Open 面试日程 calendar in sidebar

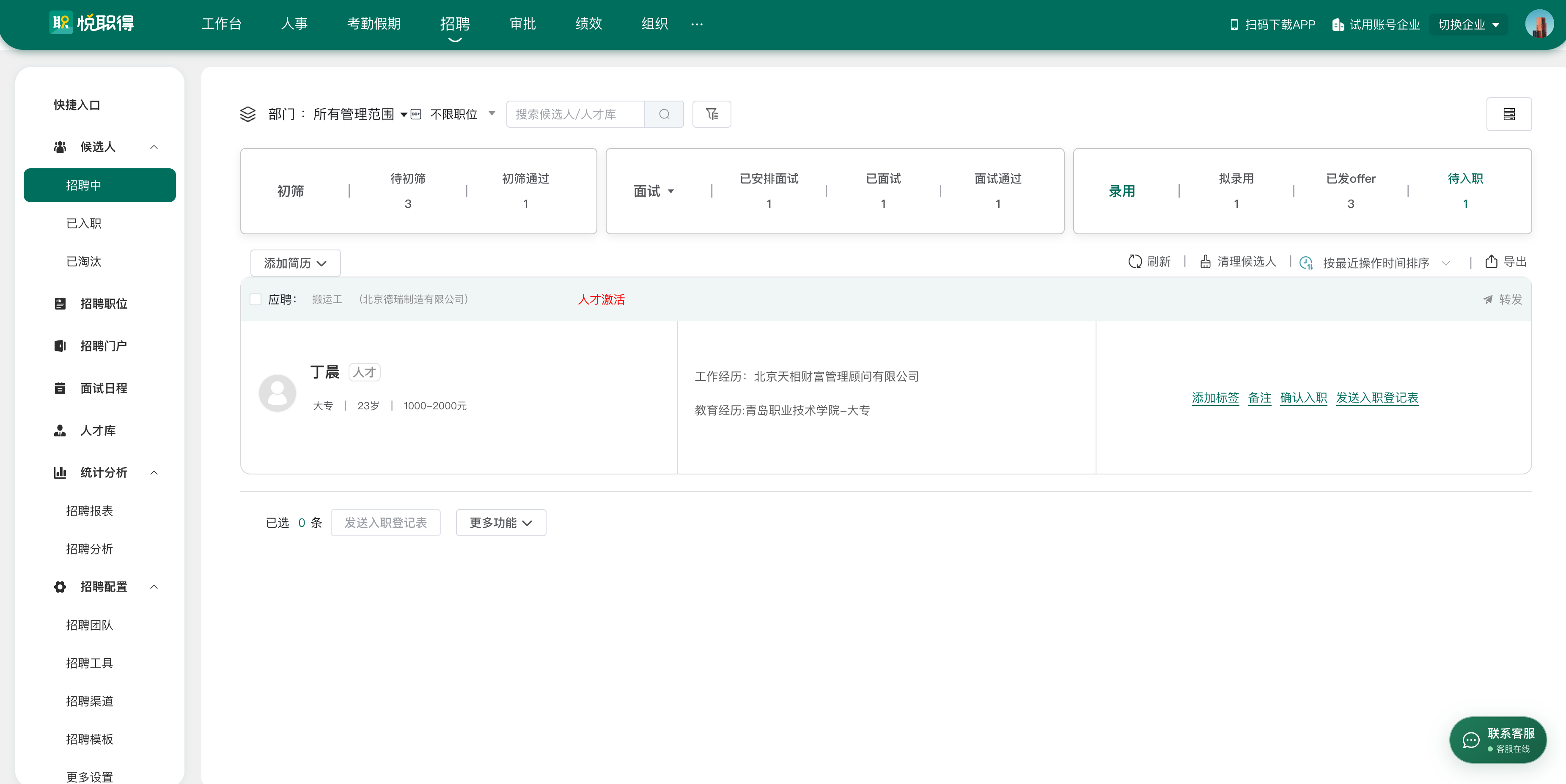(x=103, y=388)
